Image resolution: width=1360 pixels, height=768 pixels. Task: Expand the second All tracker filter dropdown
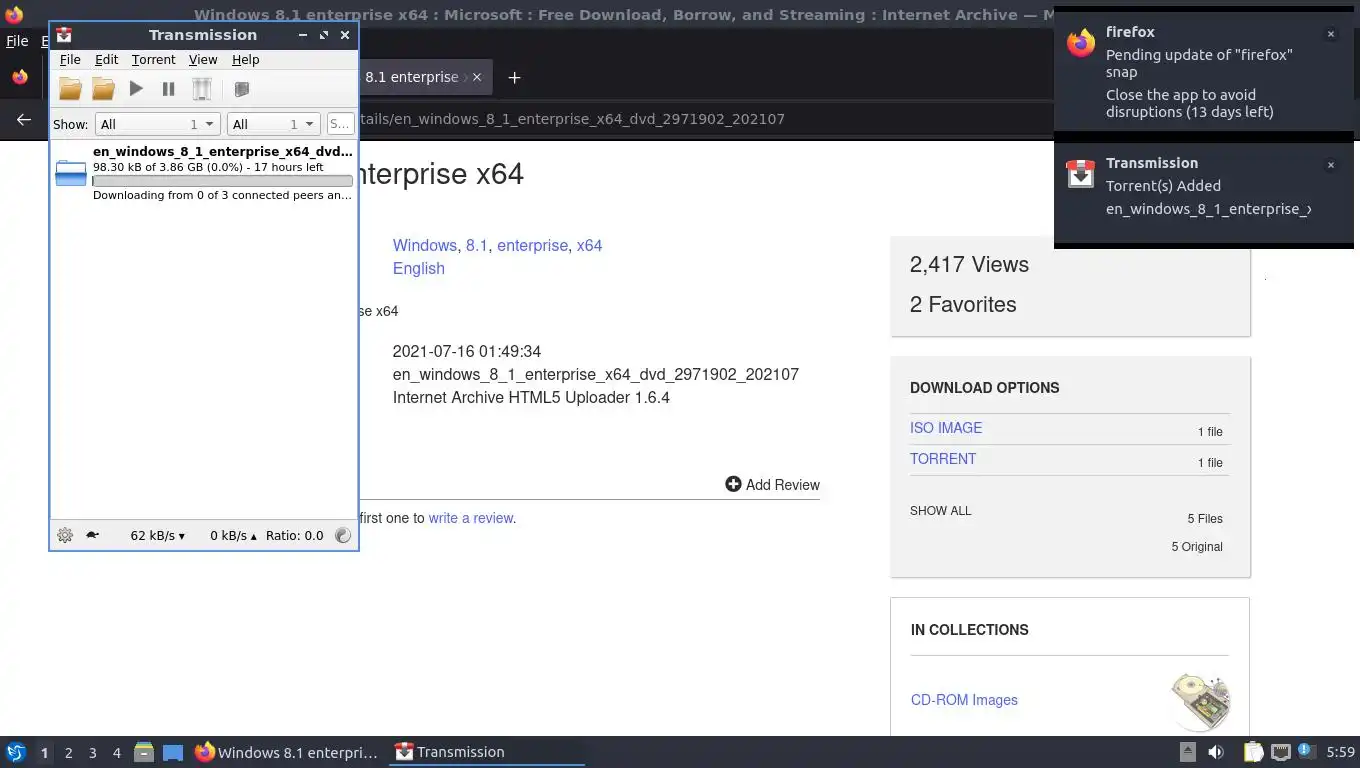click(x=273, y=124)
